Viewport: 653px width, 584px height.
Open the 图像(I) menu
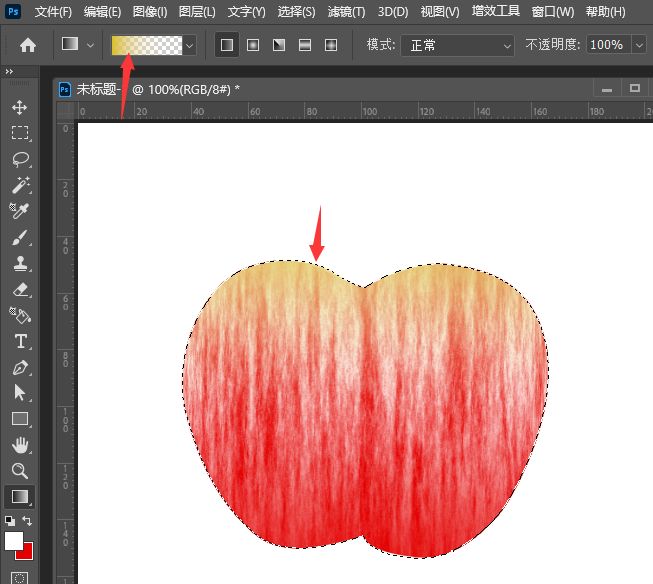150,12
